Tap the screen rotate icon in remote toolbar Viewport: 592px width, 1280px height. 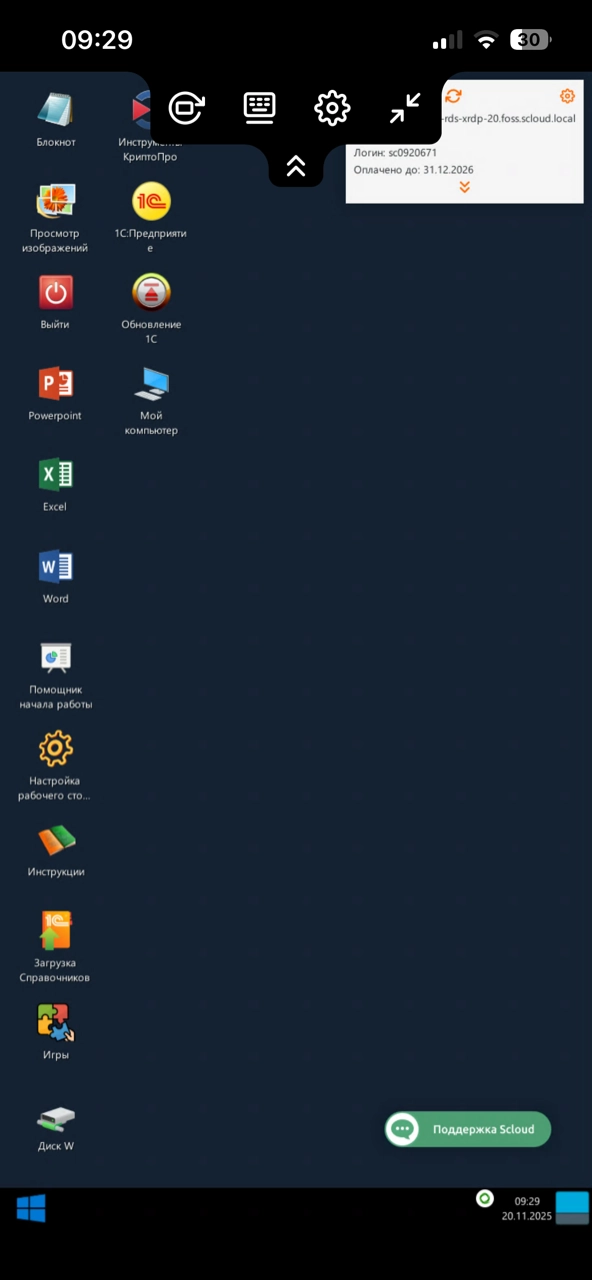coord(187,108)
